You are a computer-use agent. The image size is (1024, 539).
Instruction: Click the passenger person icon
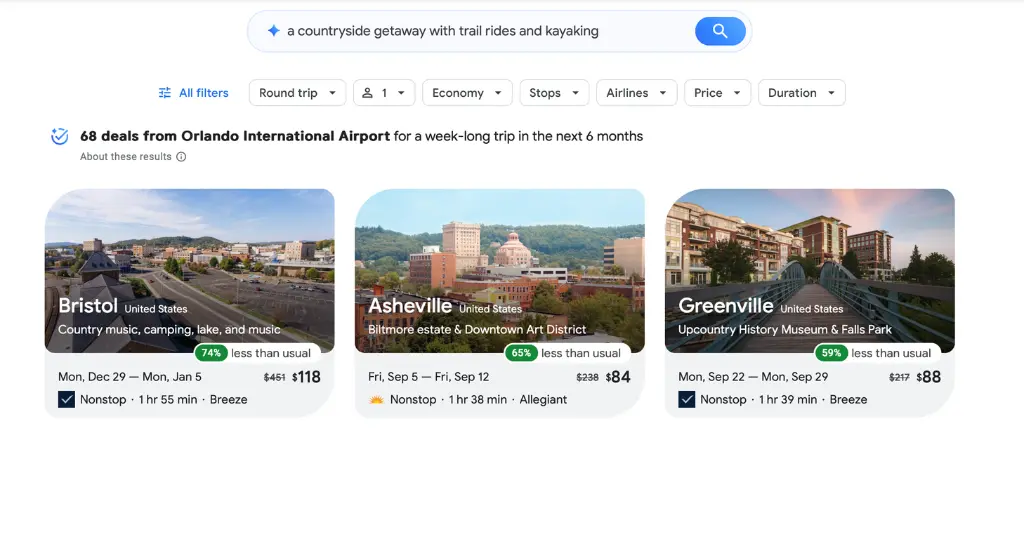368,93
